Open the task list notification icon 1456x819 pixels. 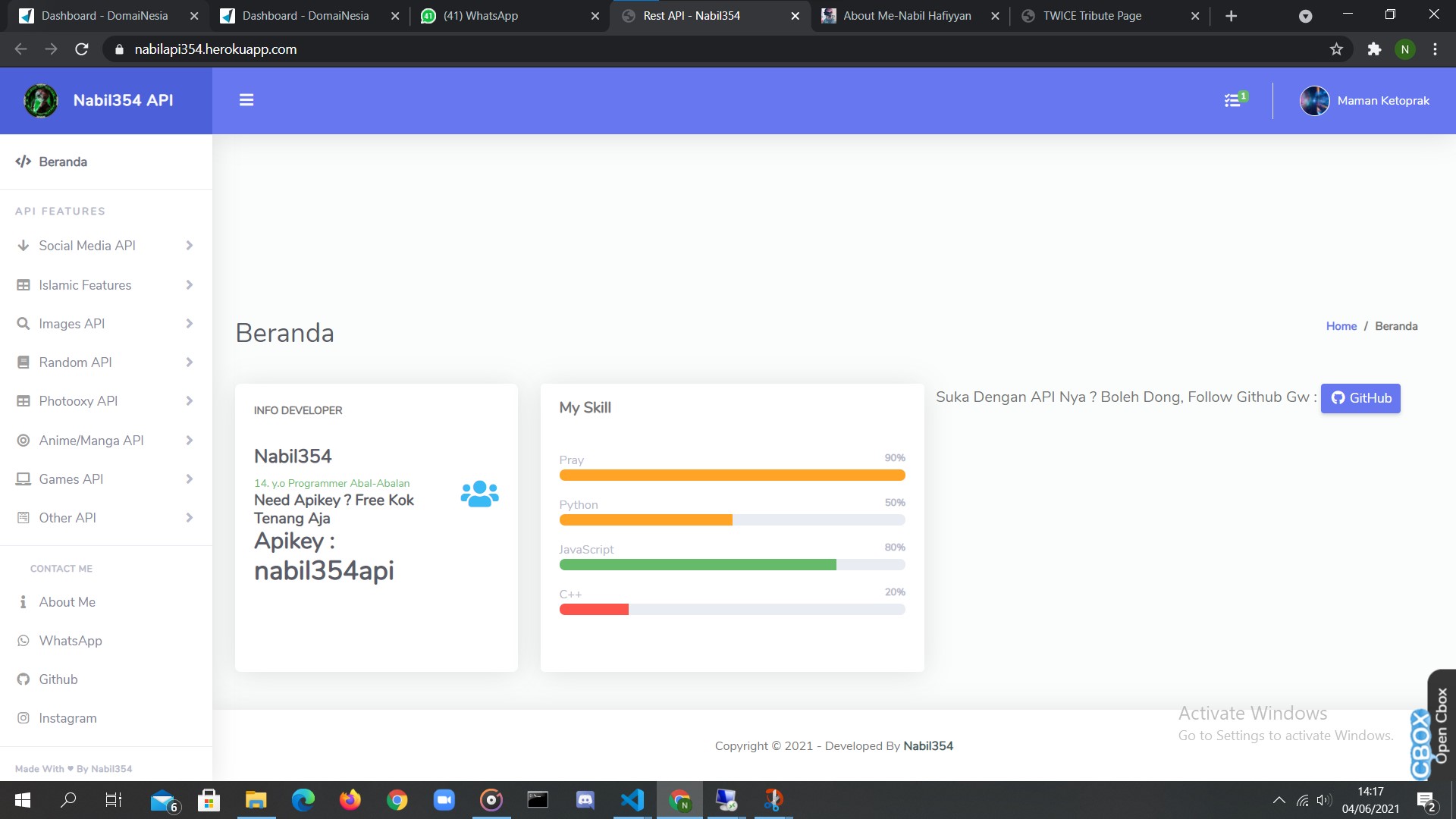coord(1234,100)
